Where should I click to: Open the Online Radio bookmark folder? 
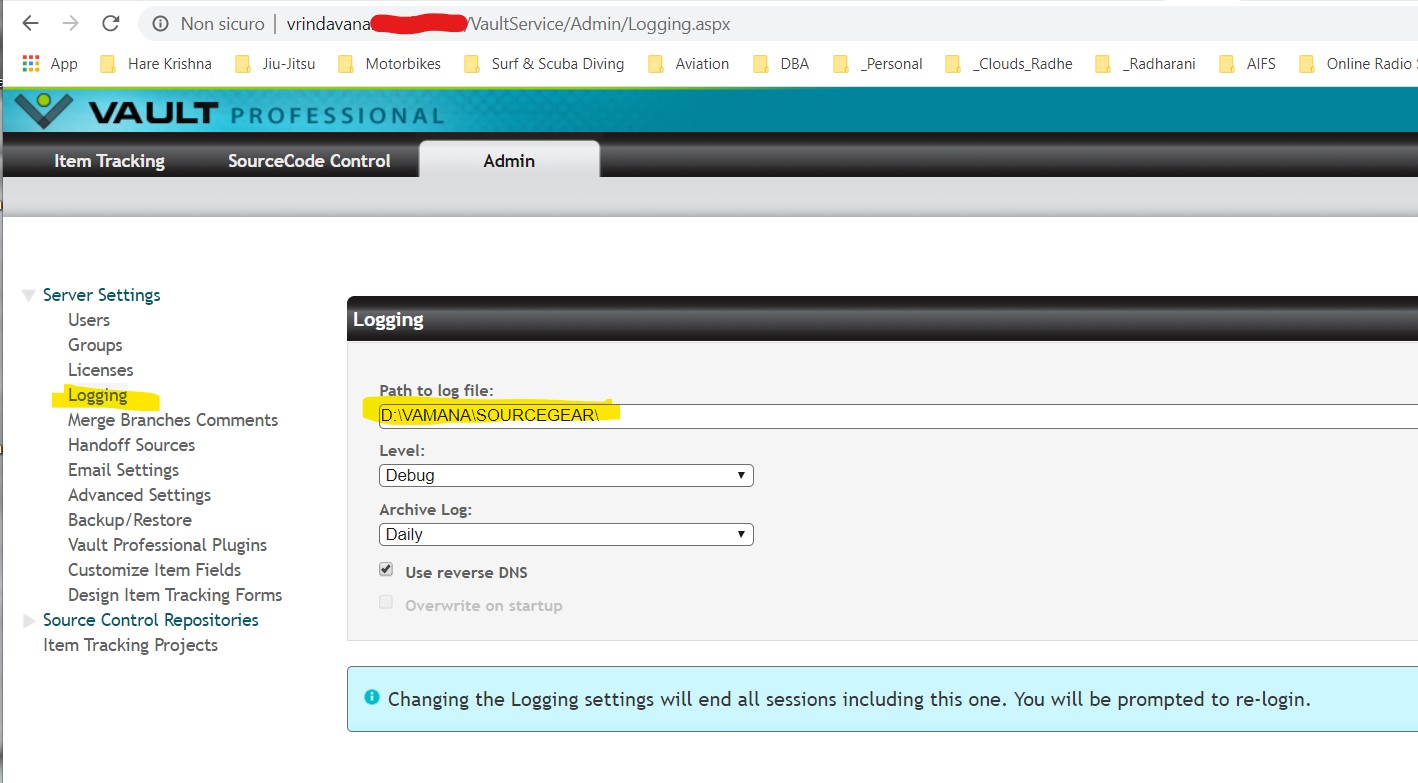[1358, 63]
